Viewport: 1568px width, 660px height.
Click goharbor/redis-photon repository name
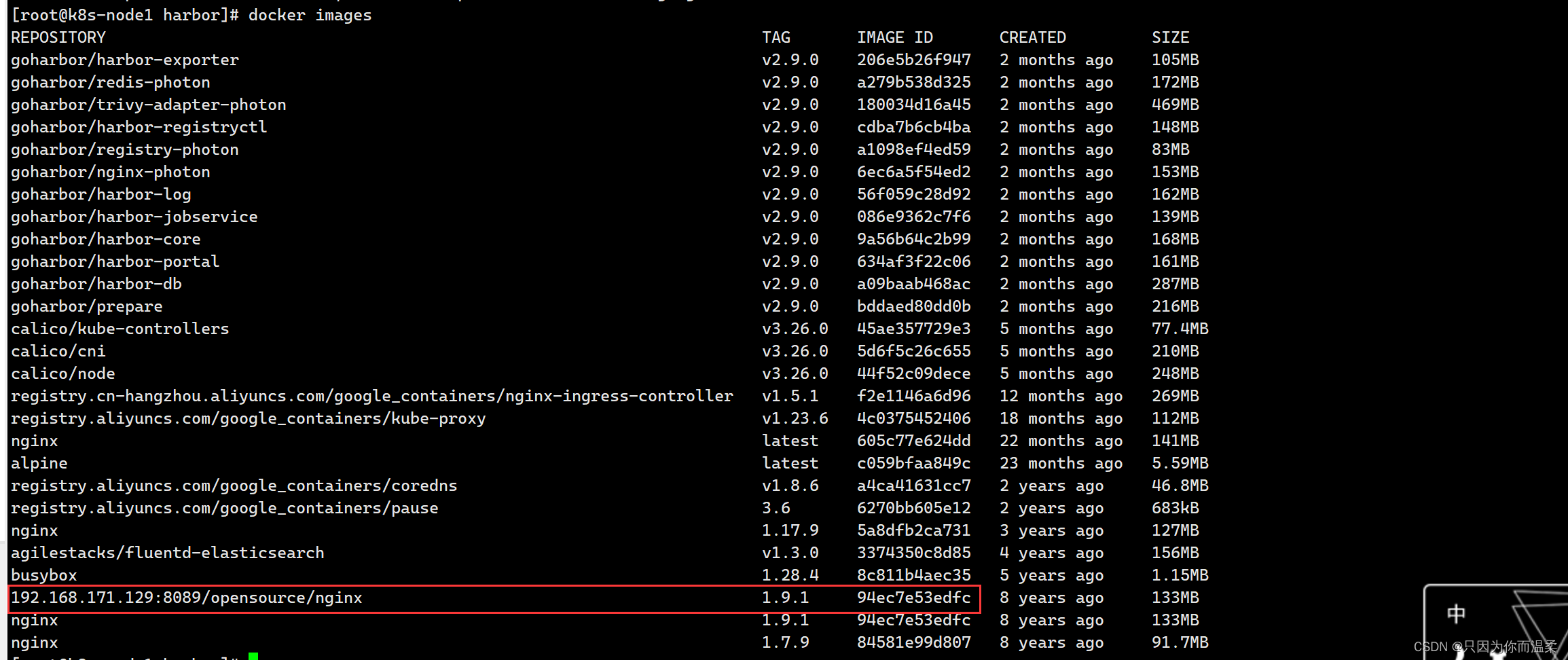(111, 82)
